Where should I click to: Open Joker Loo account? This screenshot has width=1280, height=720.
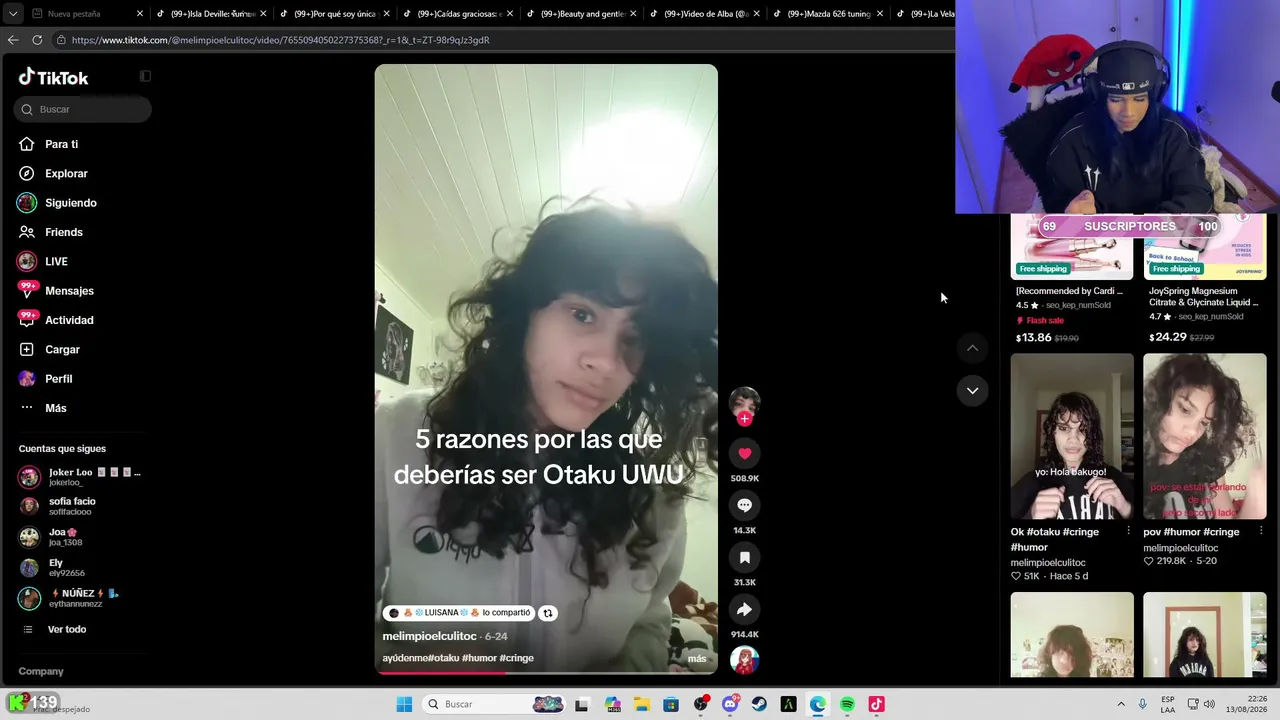point(80,477)
